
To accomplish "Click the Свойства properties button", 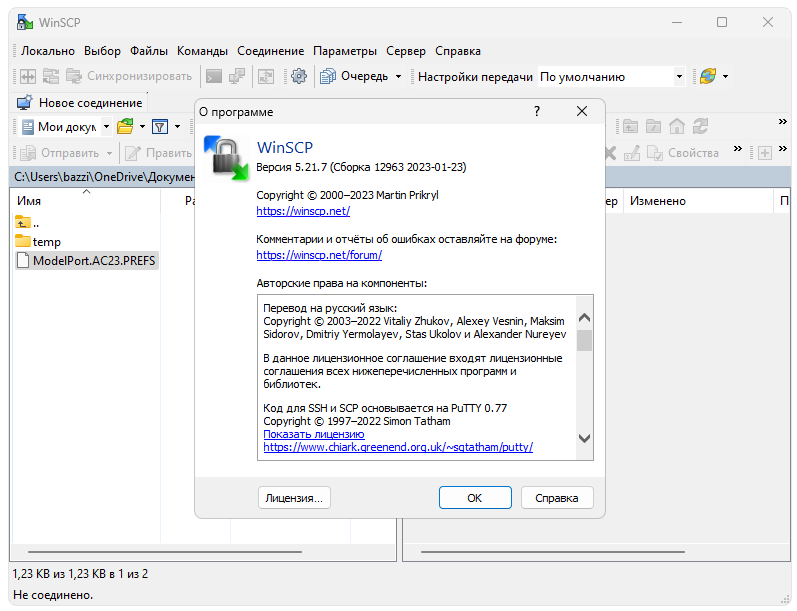I will pyautogui.click(x=683, y=153).
